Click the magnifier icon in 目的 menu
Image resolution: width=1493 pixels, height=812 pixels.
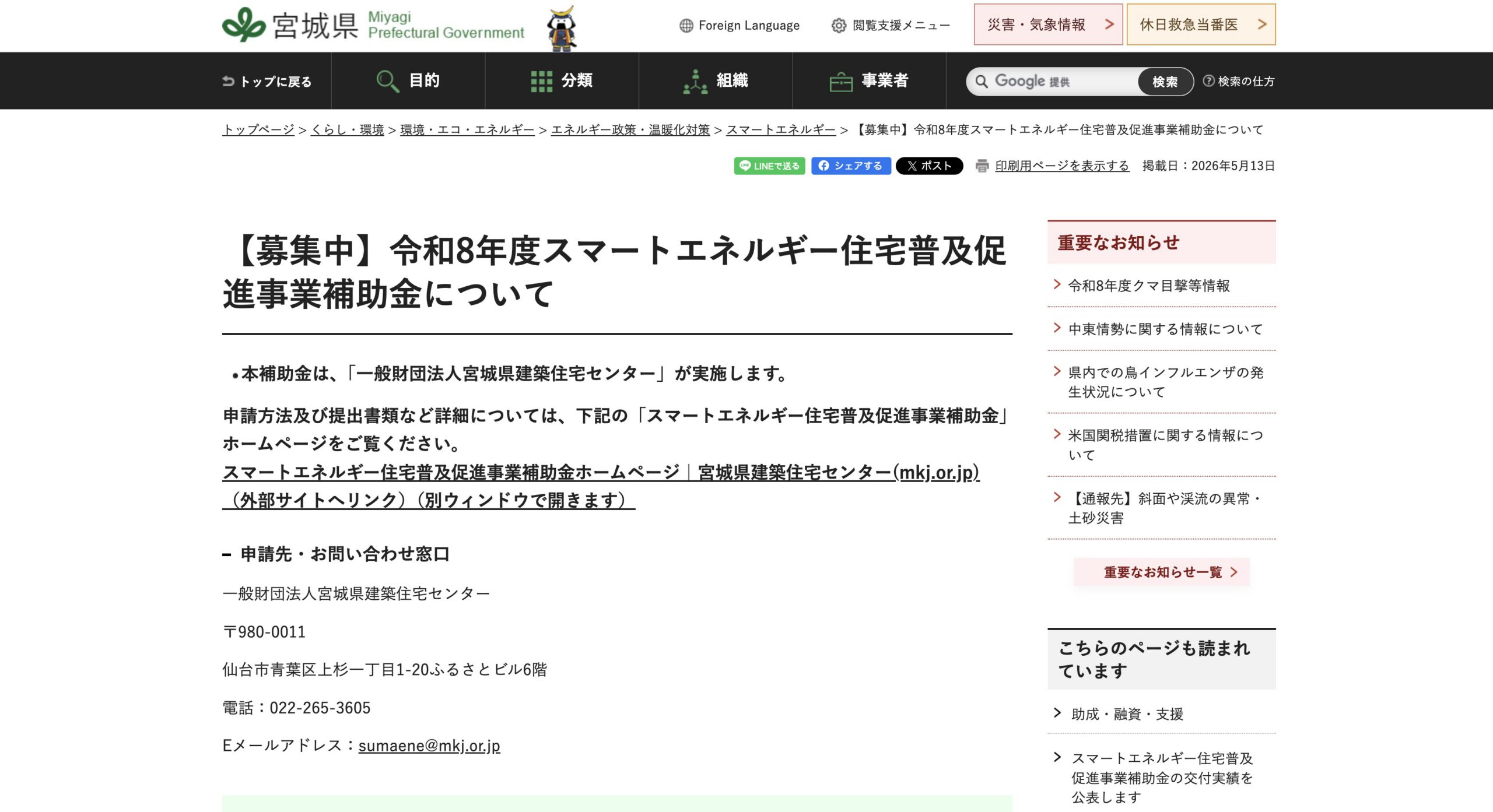387,81
